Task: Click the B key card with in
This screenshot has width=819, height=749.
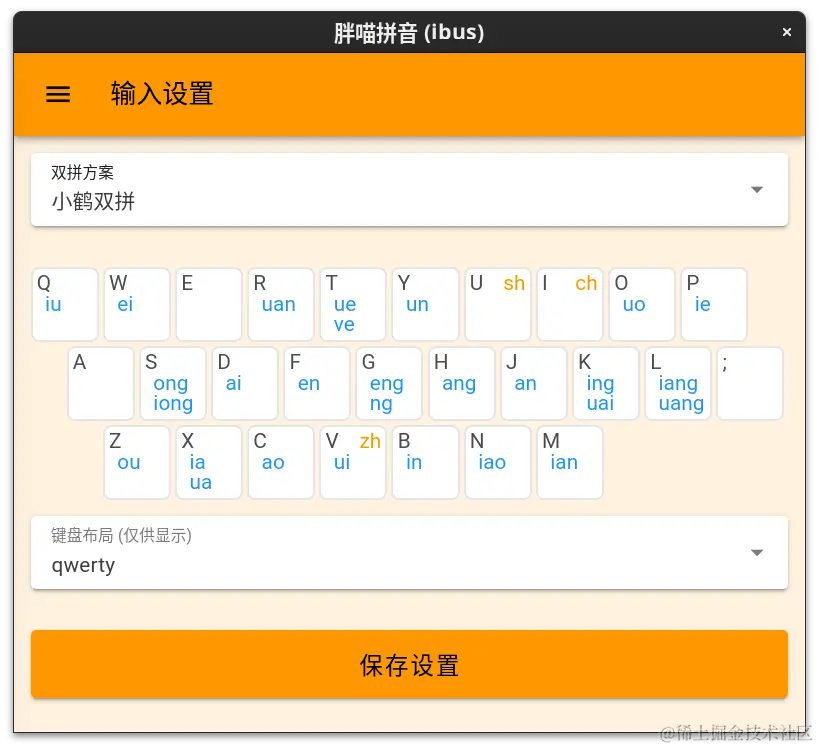Action: tap(426, 462)
